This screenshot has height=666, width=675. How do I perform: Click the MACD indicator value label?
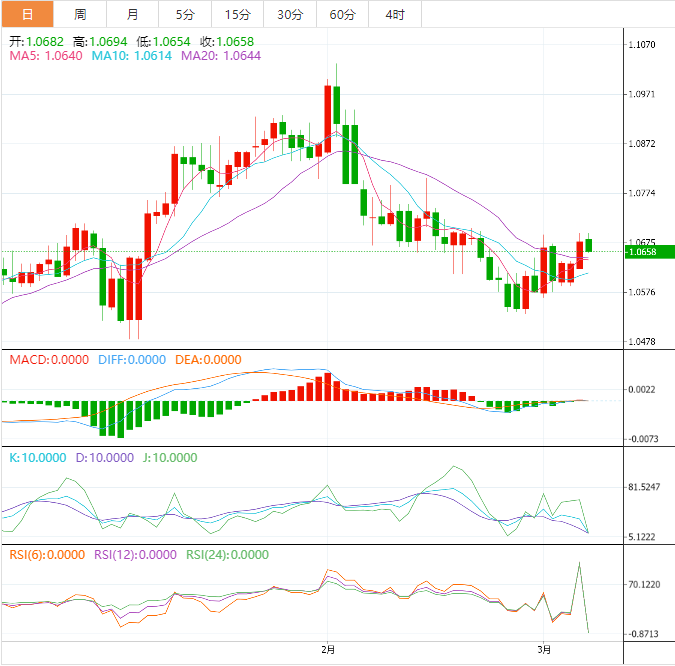tap(49, 359)
